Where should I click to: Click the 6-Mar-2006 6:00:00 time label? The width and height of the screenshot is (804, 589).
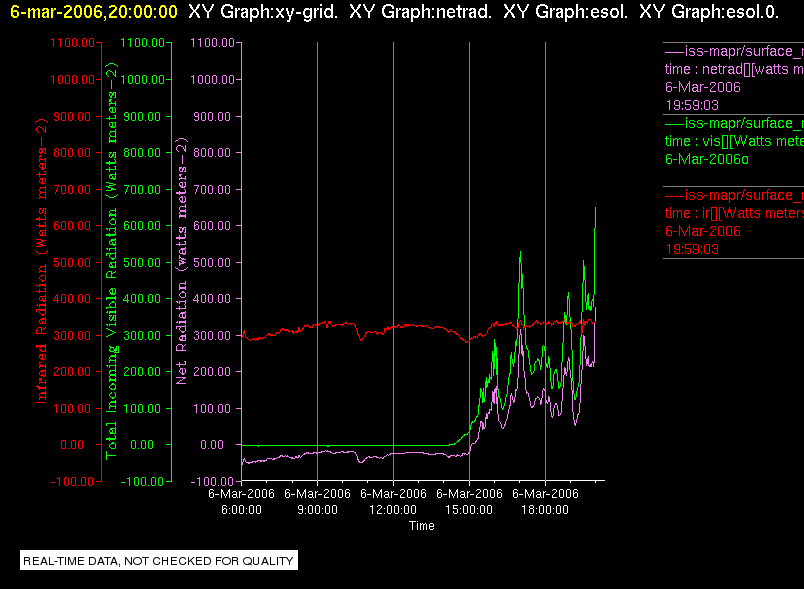pos(242,502)
